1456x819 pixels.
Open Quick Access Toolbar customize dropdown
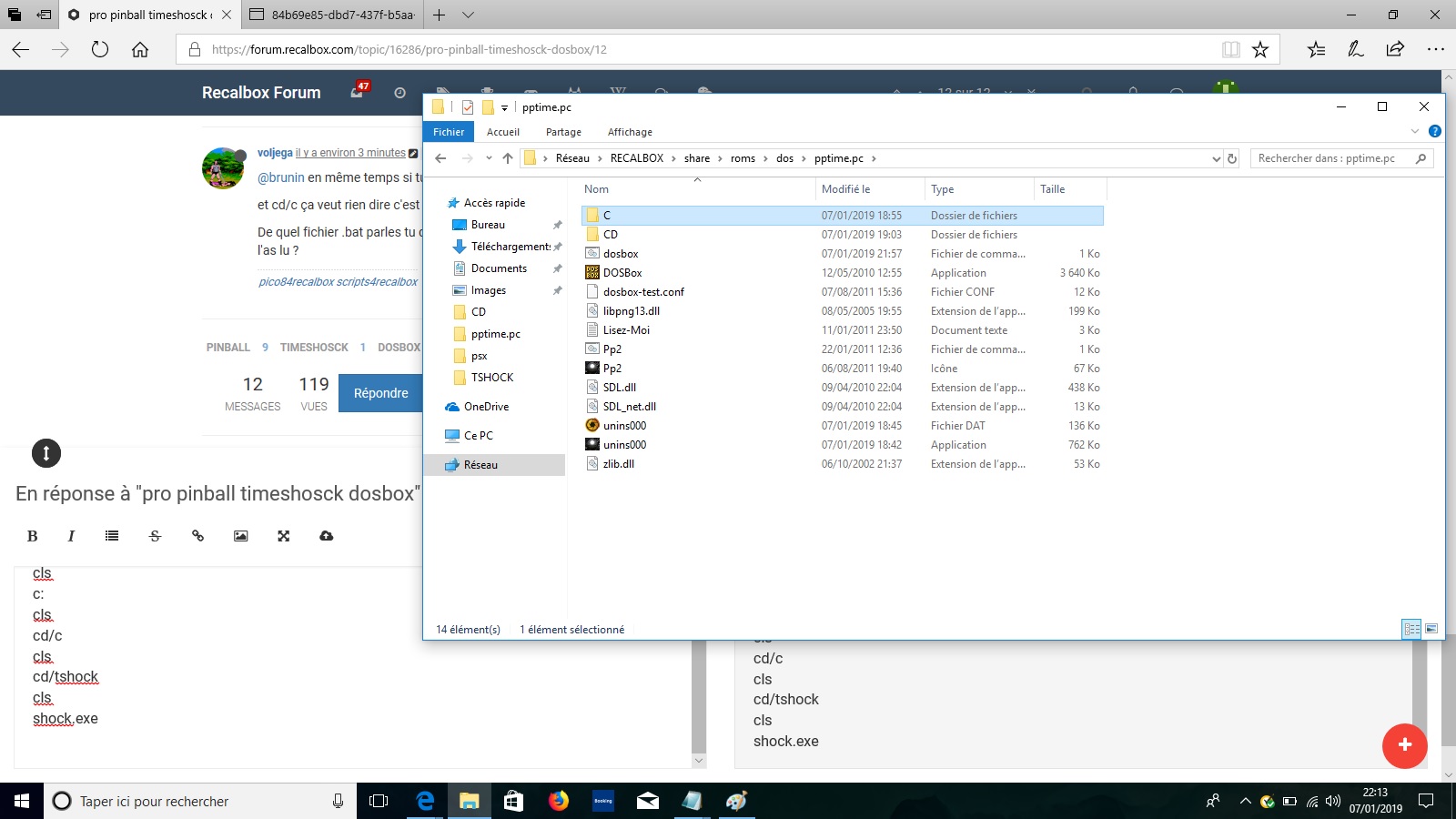point(504,108)
